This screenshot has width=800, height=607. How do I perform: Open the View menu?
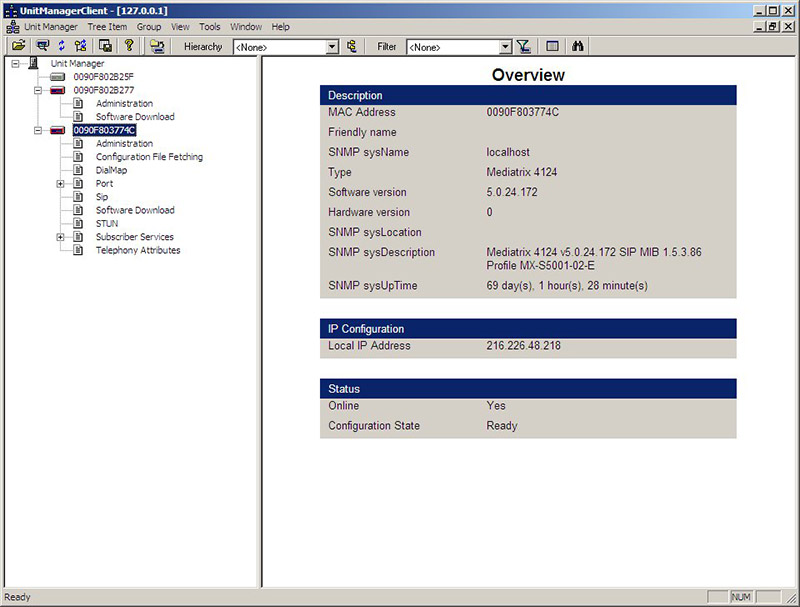coord(180,27)
